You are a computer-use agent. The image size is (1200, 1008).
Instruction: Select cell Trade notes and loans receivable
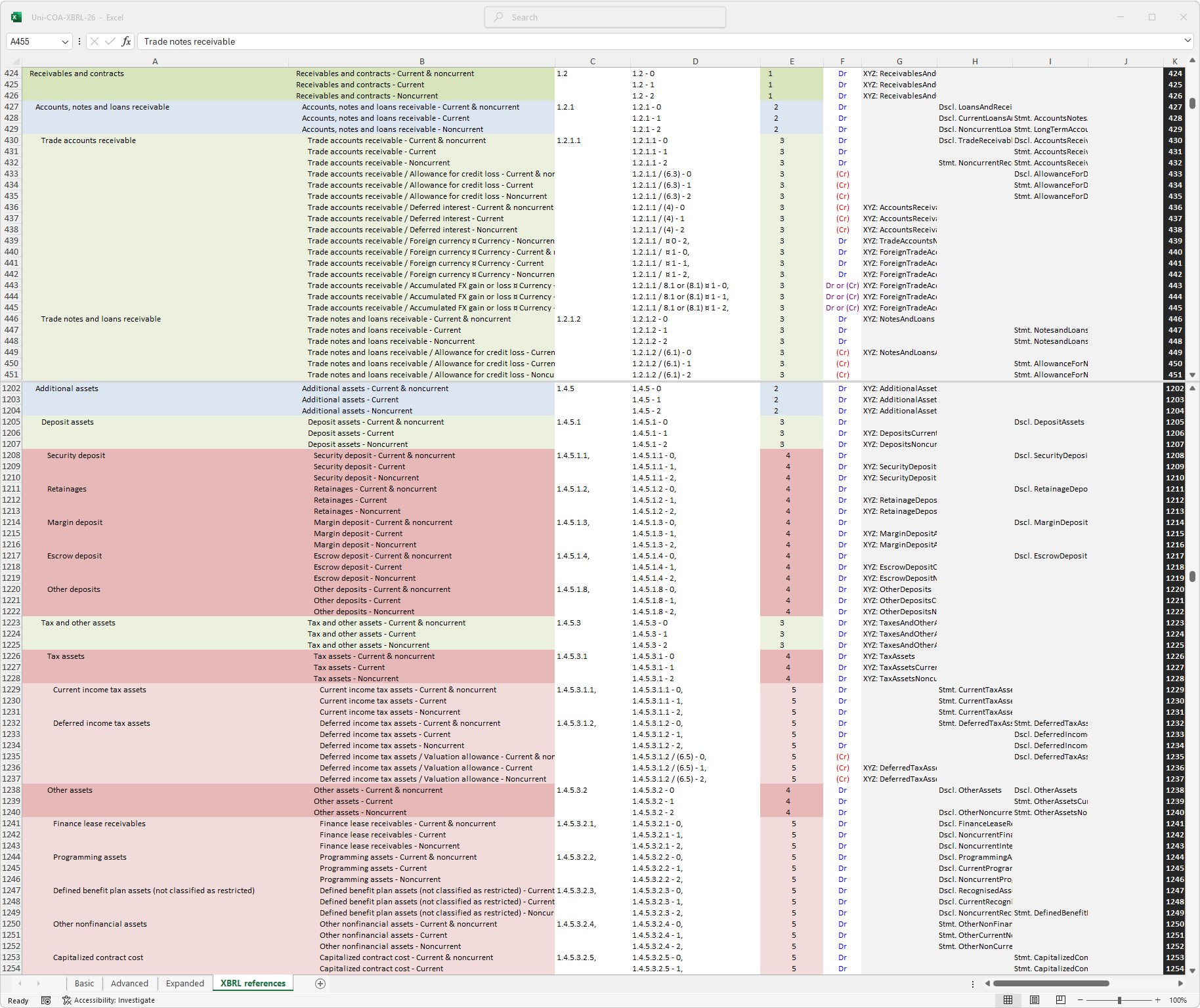pos(155,319)
